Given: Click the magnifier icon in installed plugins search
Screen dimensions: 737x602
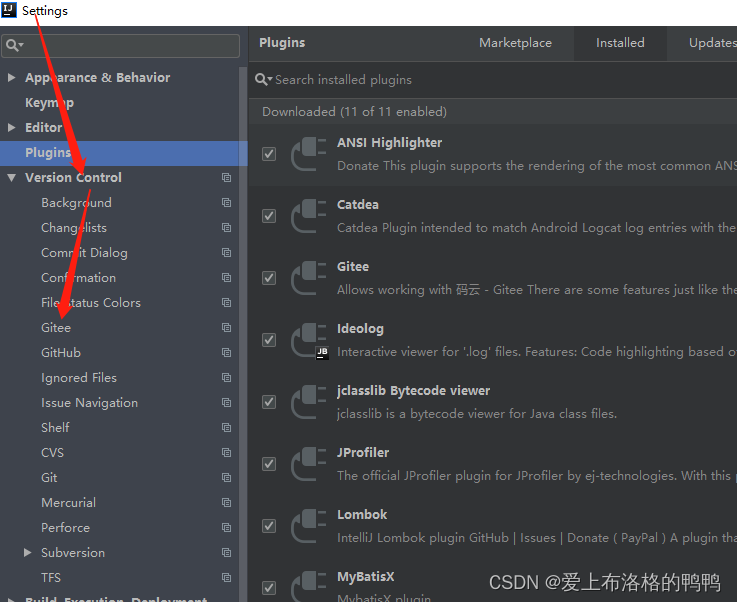Looking at the screenshot, I should 263,79.
